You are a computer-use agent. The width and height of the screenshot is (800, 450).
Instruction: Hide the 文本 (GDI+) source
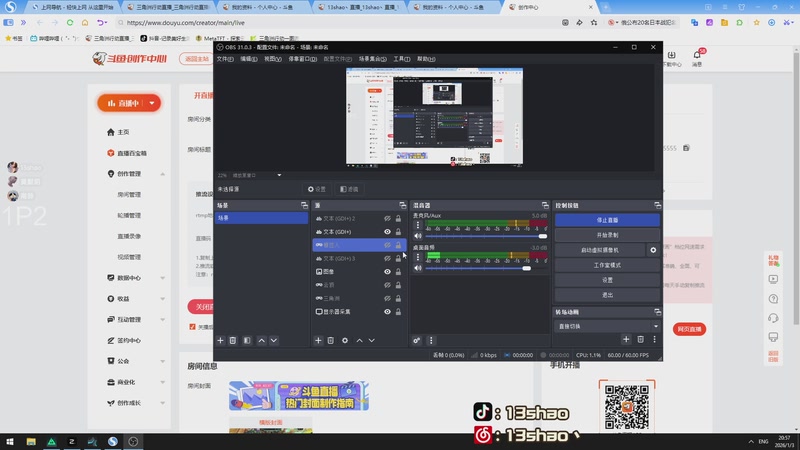click(387, 232)
